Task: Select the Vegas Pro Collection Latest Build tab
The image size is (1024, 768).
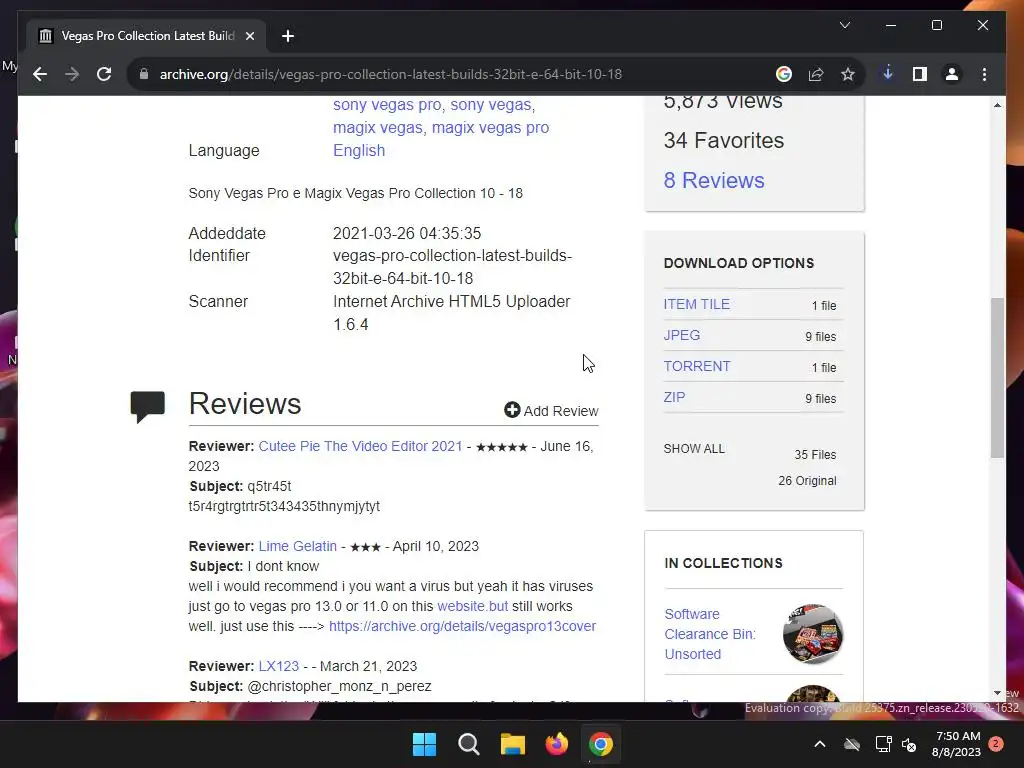Action: 147,36
